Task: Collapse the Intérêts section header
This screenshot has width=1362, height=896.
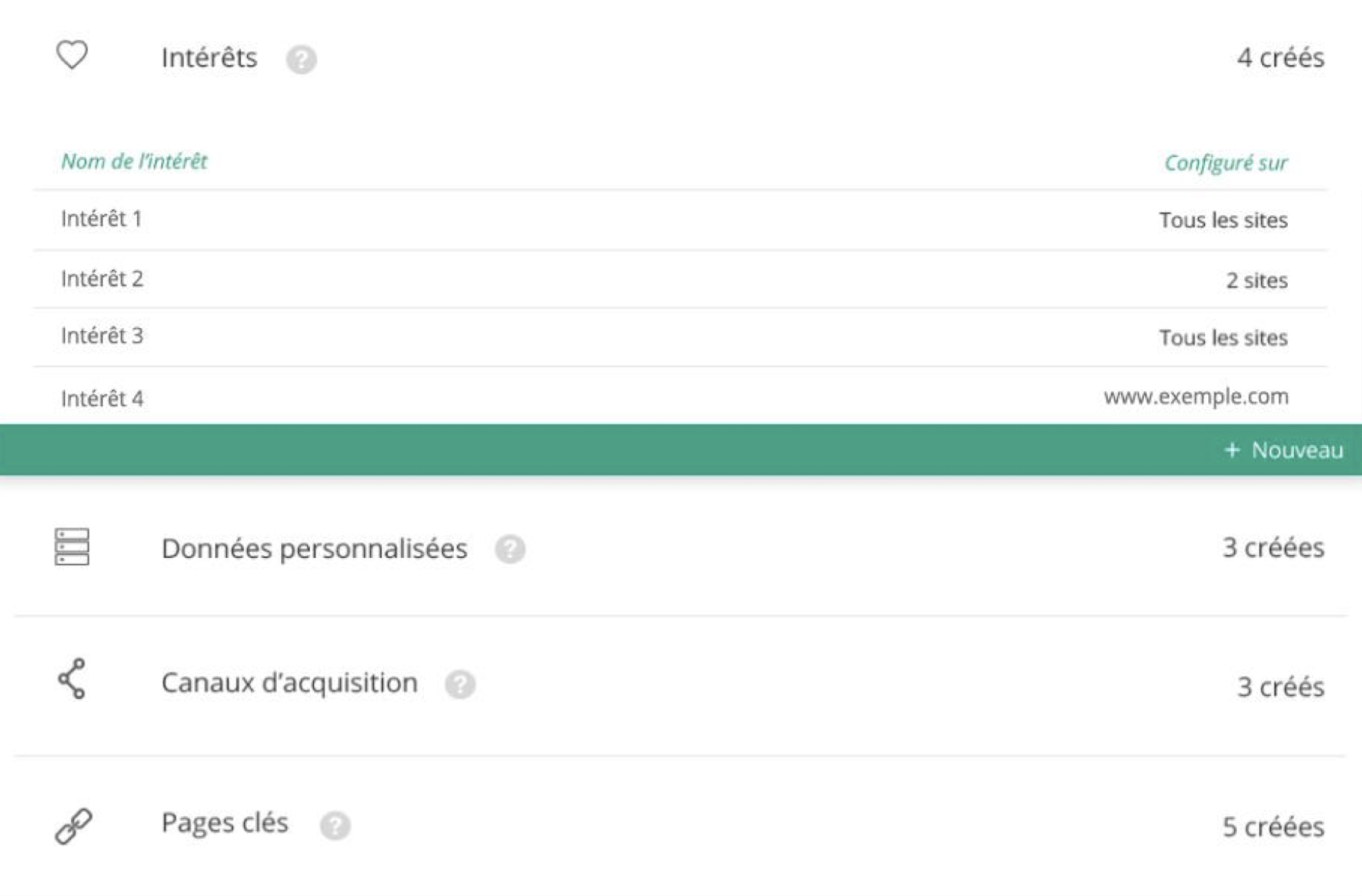Action: [x=681, y=57]
